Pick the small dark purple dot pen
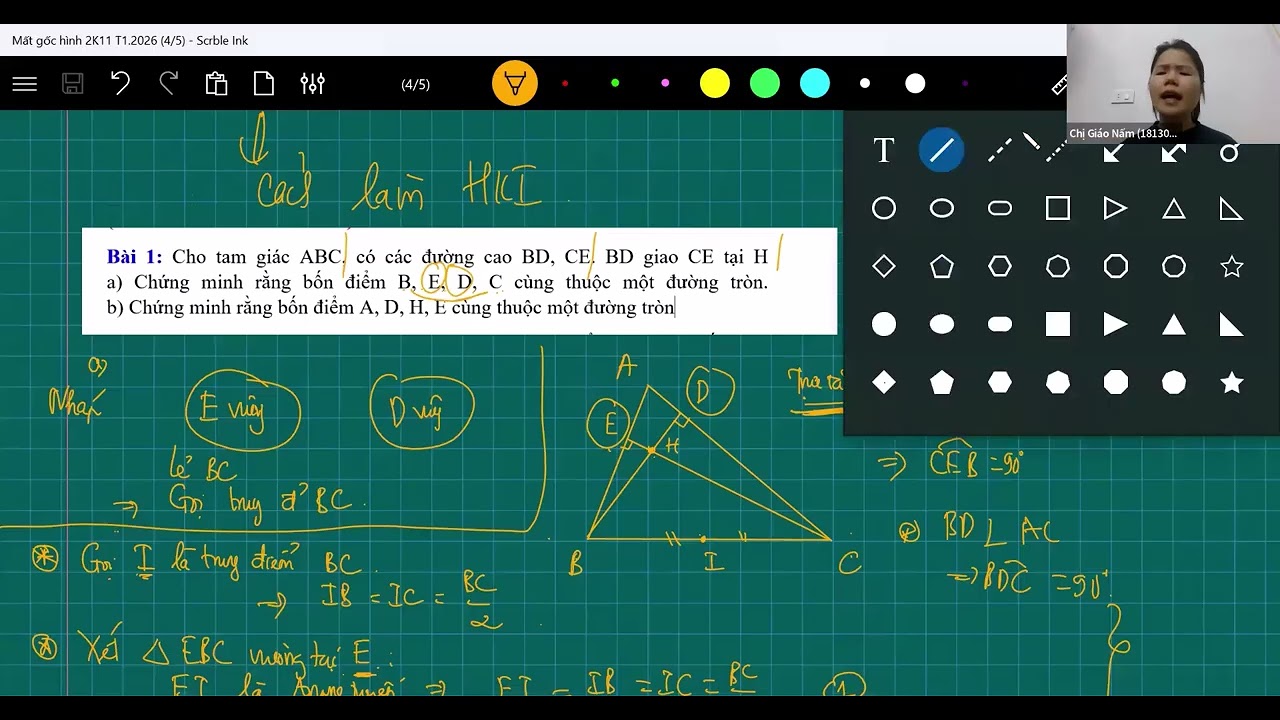The image size is (1280, 720). pos(965,83)
